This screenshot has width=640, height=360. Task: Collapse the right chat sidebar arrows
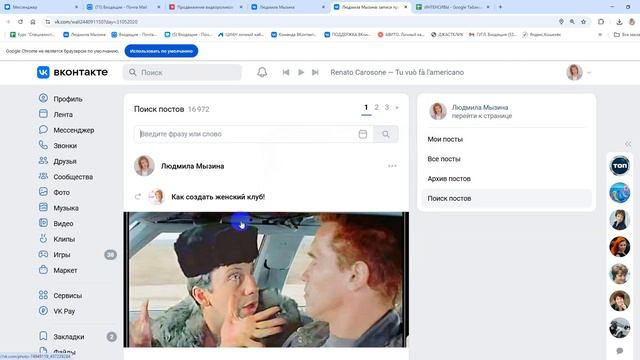point(628,144)
